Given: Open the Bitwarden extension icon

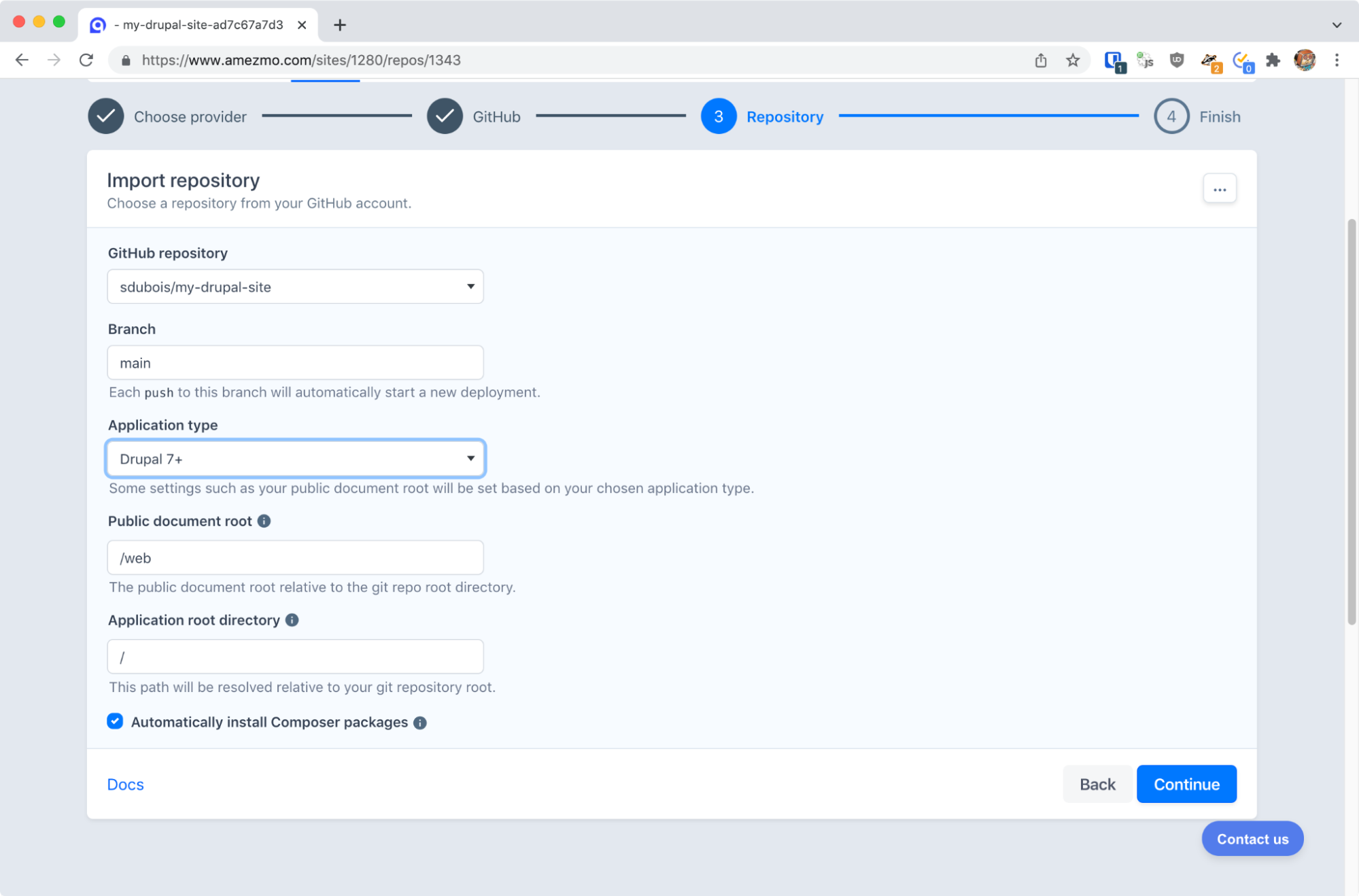Looking at the screenshot, I should [1114, 61].
